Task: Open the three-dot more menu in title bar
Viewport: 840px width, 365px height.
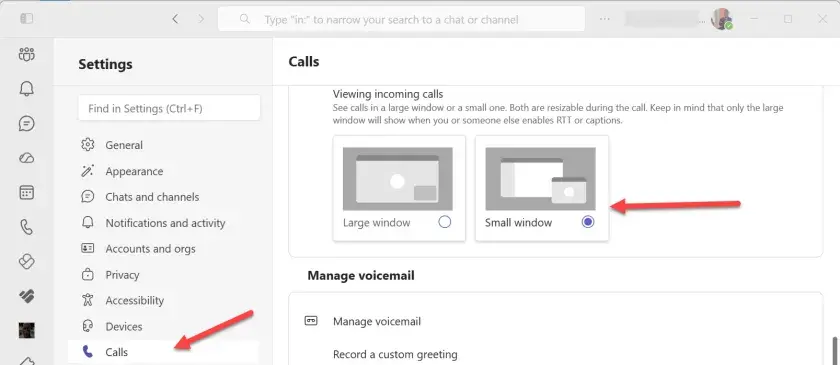Action: (605, 19)
